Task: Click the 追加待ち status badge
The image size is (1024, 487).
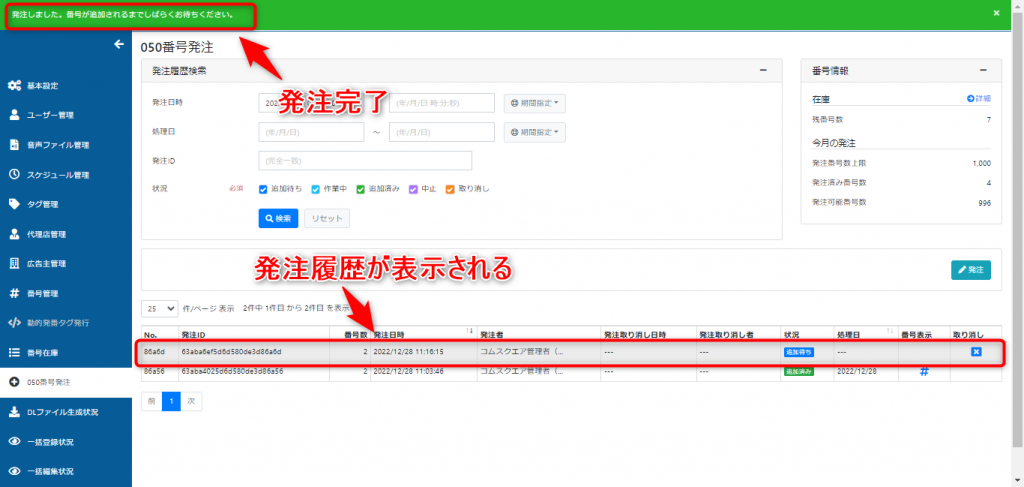Action: pyautogui.click(x=799, y=352)
